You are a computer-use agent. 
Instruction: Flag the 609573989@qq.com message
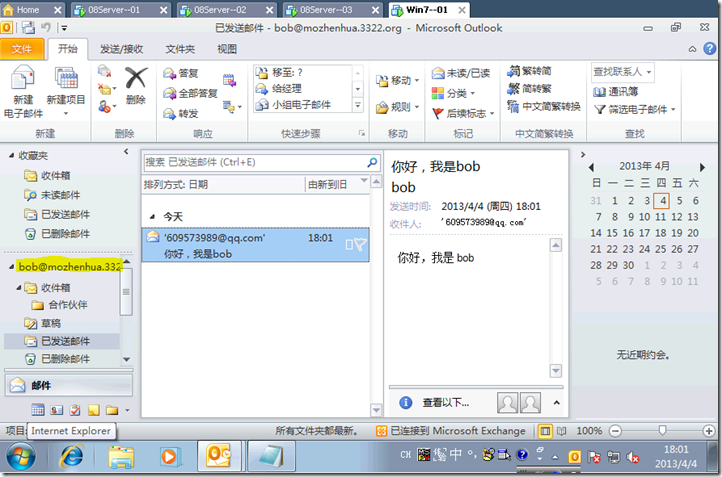[361, 244]
